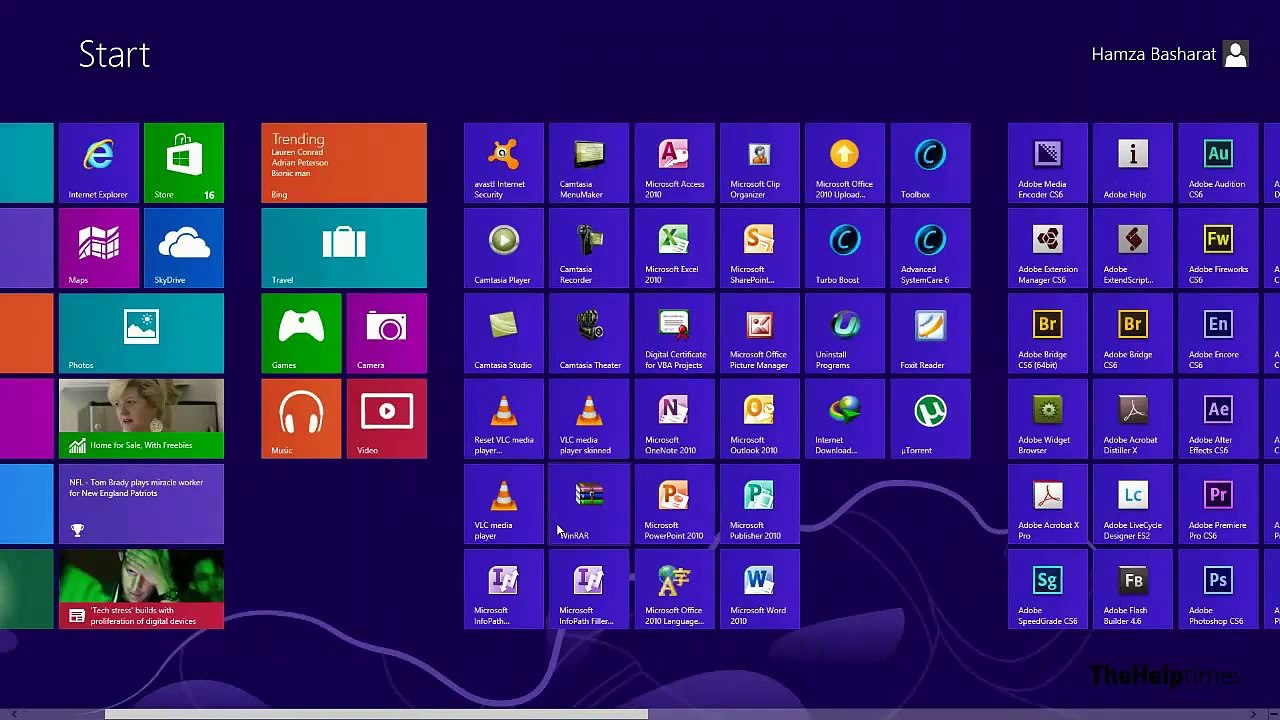This screenshot has height=720, width=1280.
Task: Open the Bing Trending tile
Action: click(344, 163)
